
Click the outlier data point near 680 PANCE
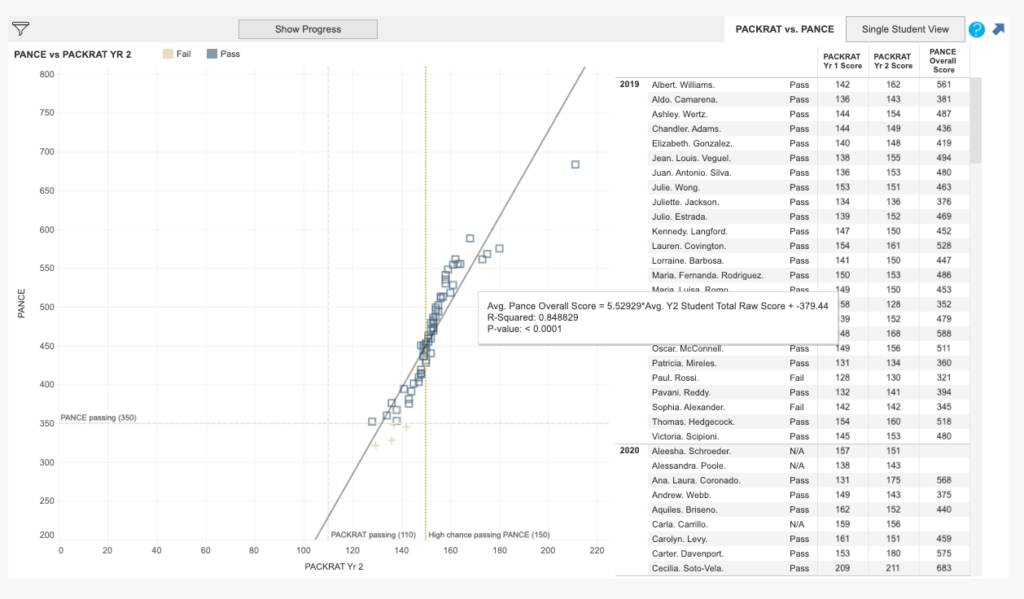573,163
